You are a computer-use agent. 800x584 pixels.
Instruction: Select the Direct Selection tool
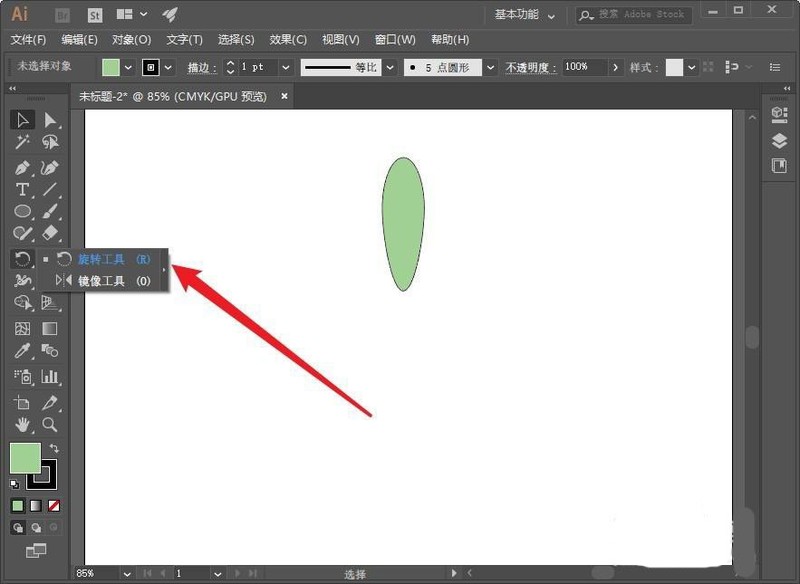click(x=50, y=121)
